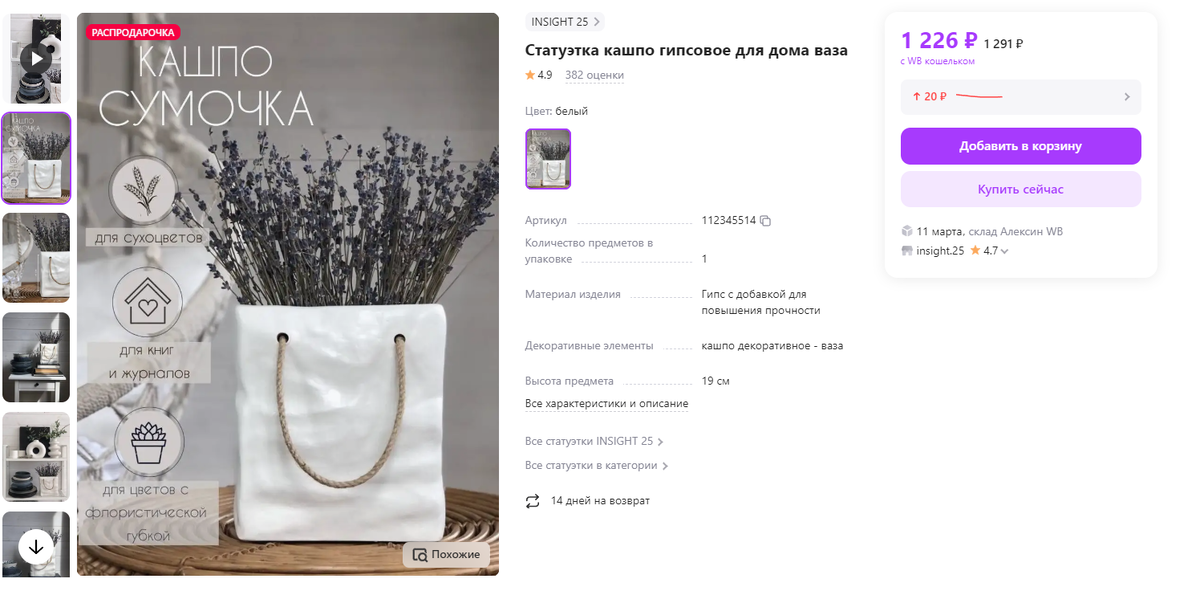Expand the price change ↑ 20 ₽ row
The image size is (1200, 591).
coord(1020,97)
